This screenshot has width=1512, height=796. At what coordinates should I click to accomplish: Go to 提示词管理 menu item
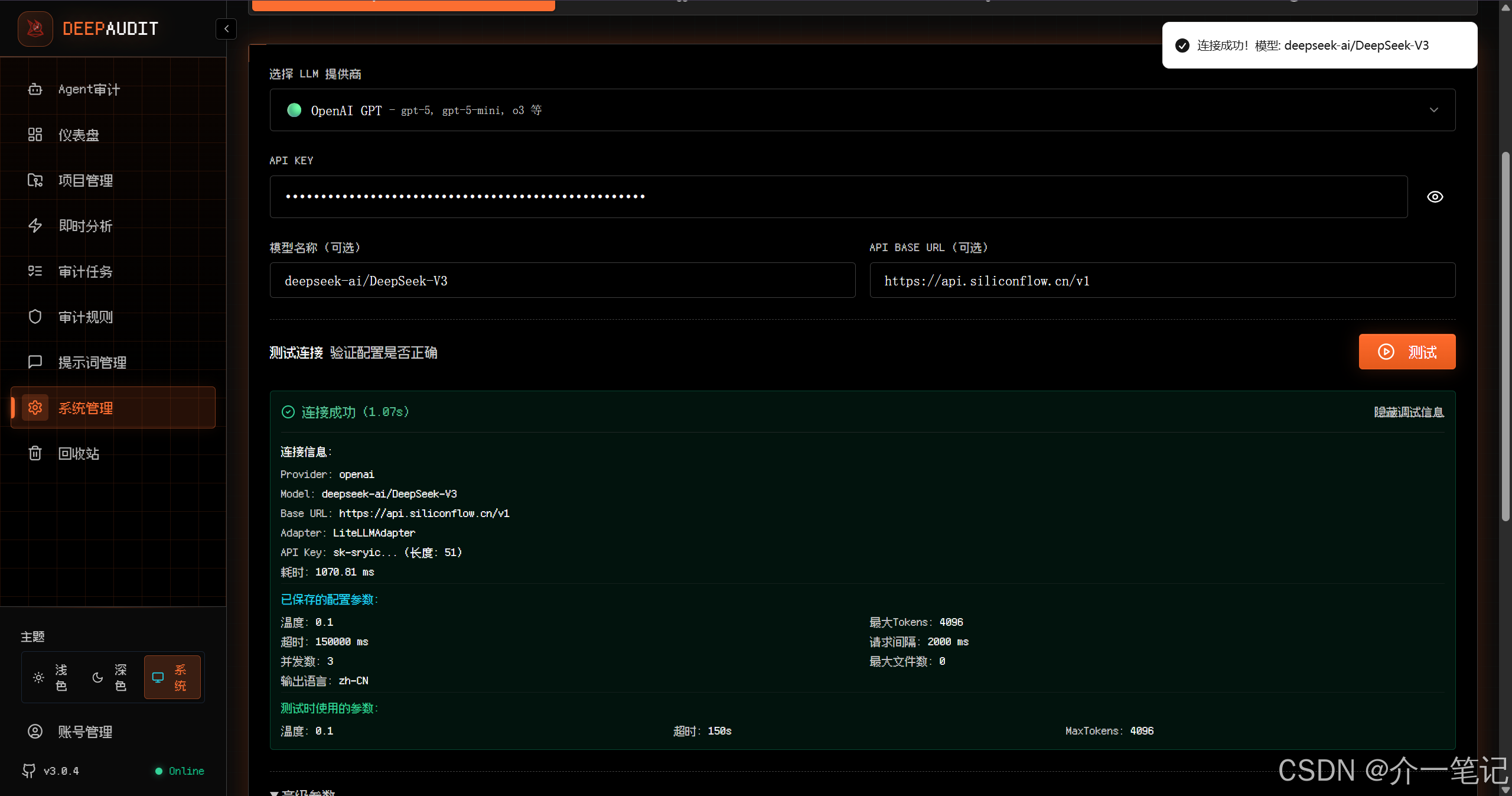point(92,362)
